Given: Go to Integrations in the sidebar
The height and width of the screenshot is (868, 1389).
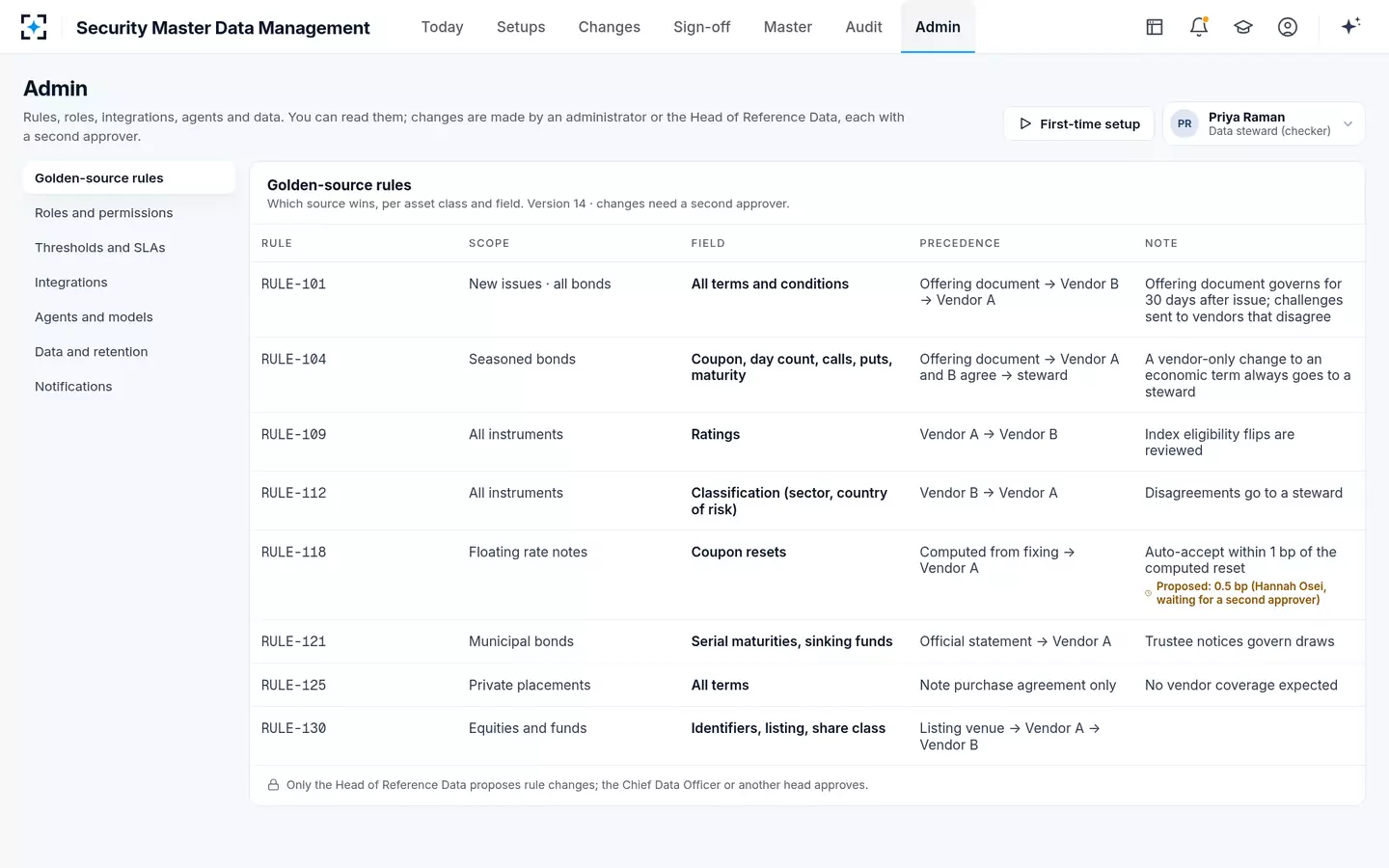Looking at the screenshot, I should [x=129, y=283].
